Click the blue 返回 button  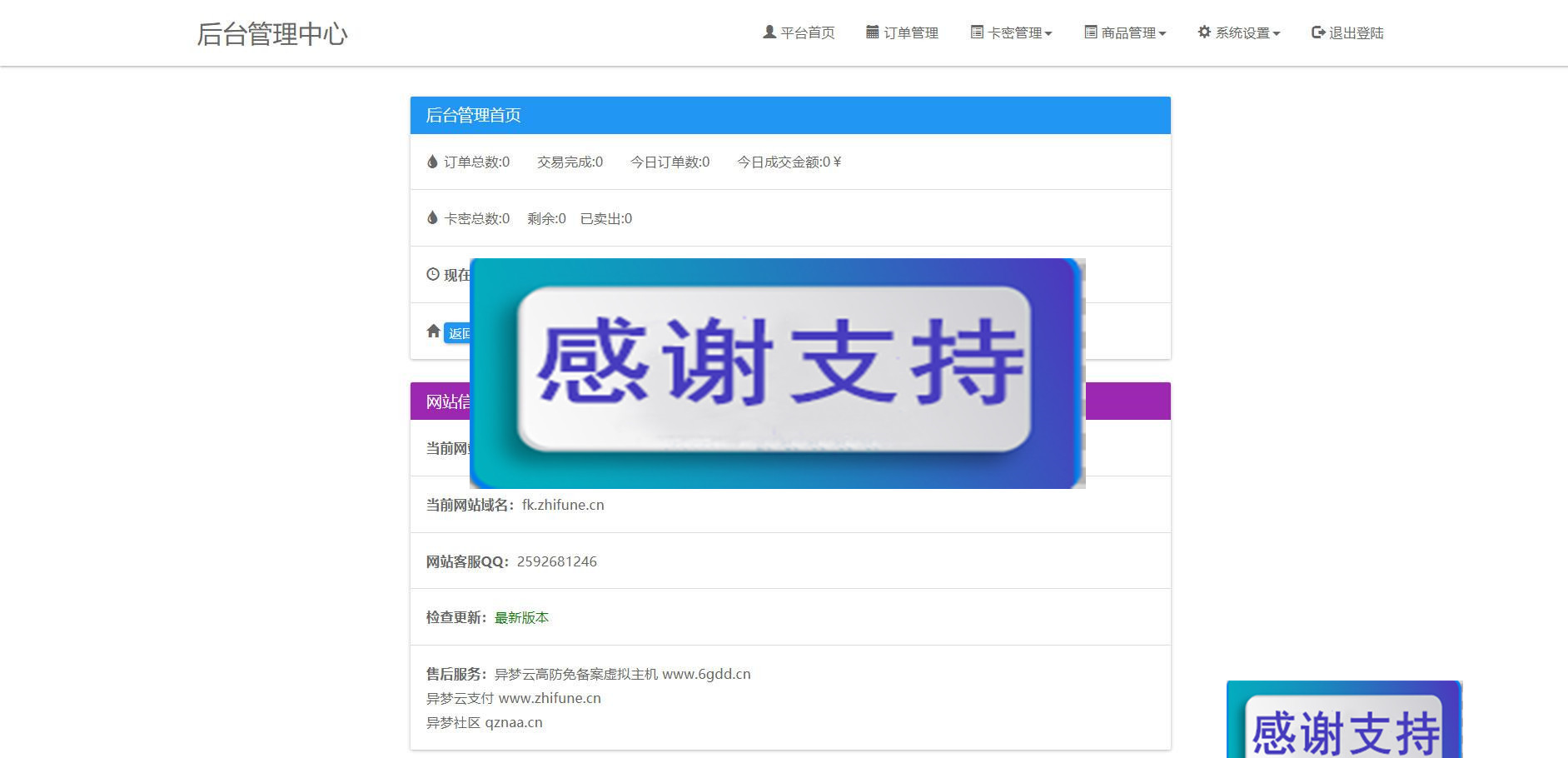(460, 332)
